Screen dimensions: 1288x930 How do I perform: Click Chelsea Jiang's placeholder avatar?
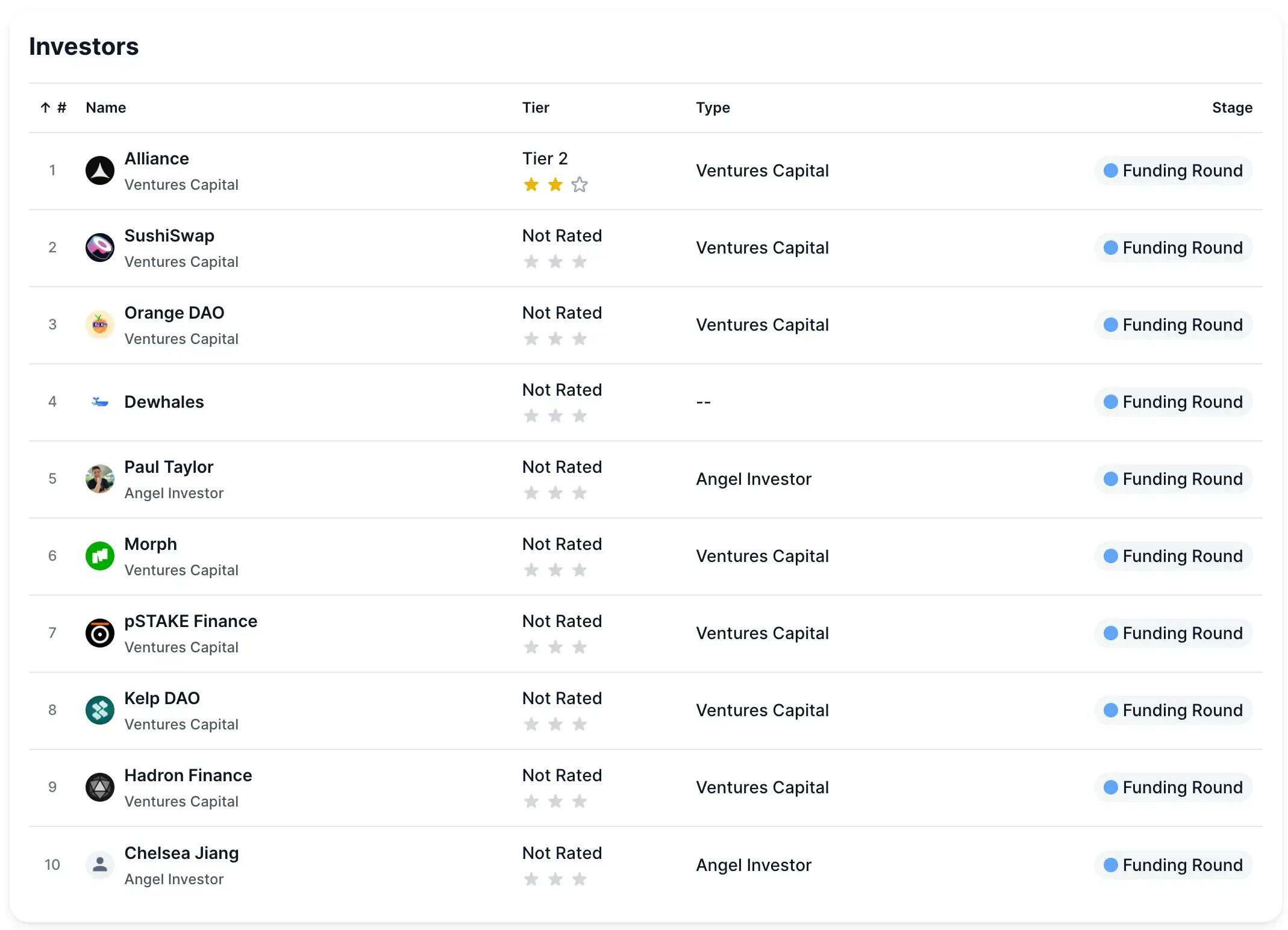click(100, 864)
